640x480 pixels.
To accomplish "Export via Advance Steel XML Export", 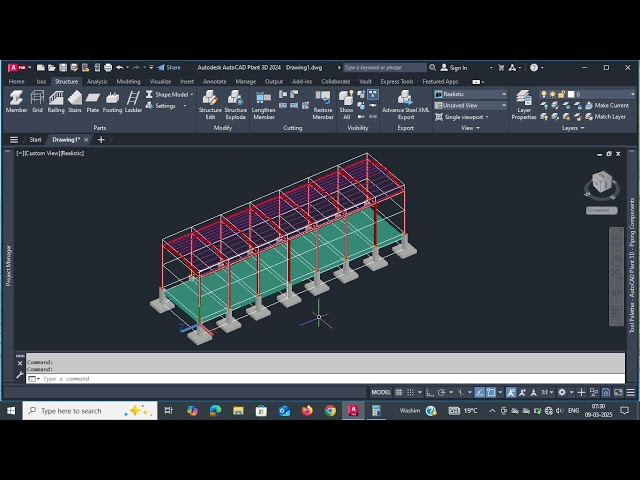I will [x=405, y=105].
